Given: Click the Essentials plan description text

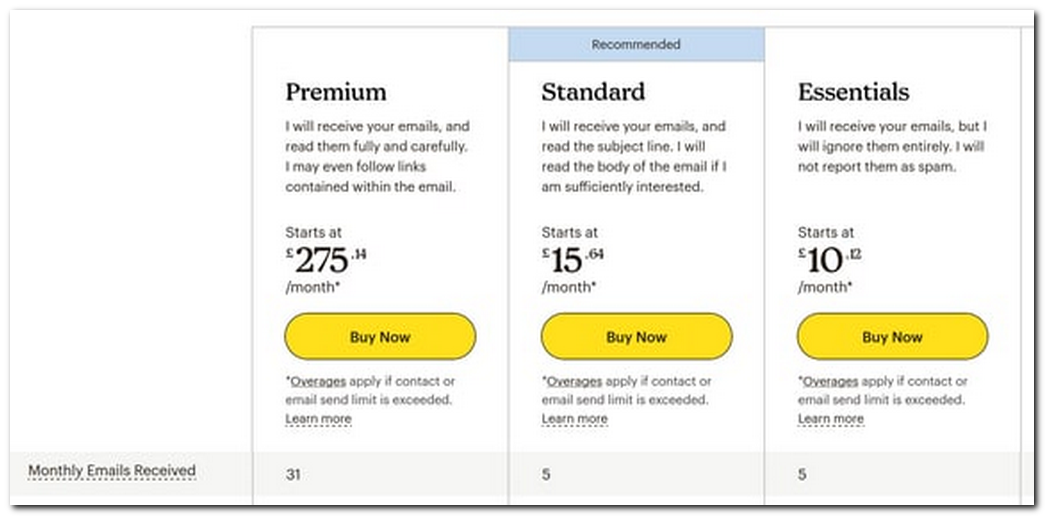Looking at the screenshot, I should (892, 147).
